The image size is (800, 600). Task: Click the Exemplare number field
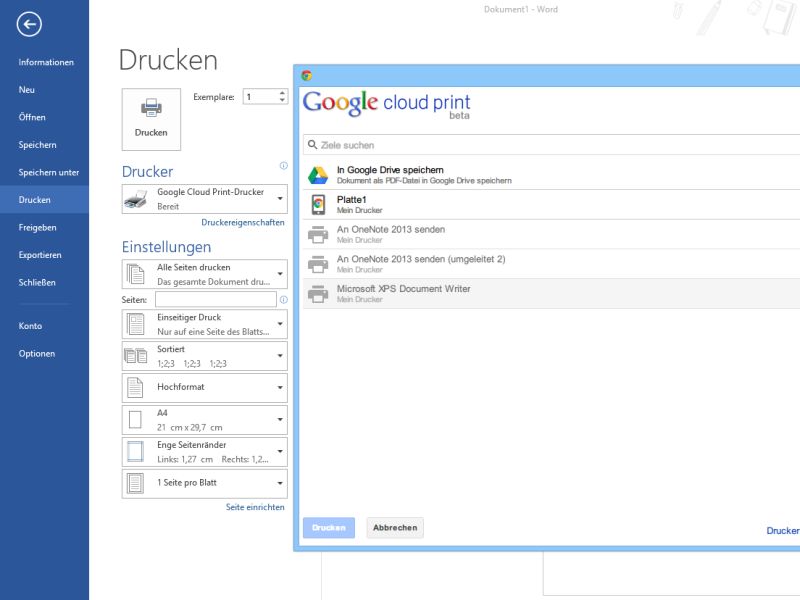(260, 96)
